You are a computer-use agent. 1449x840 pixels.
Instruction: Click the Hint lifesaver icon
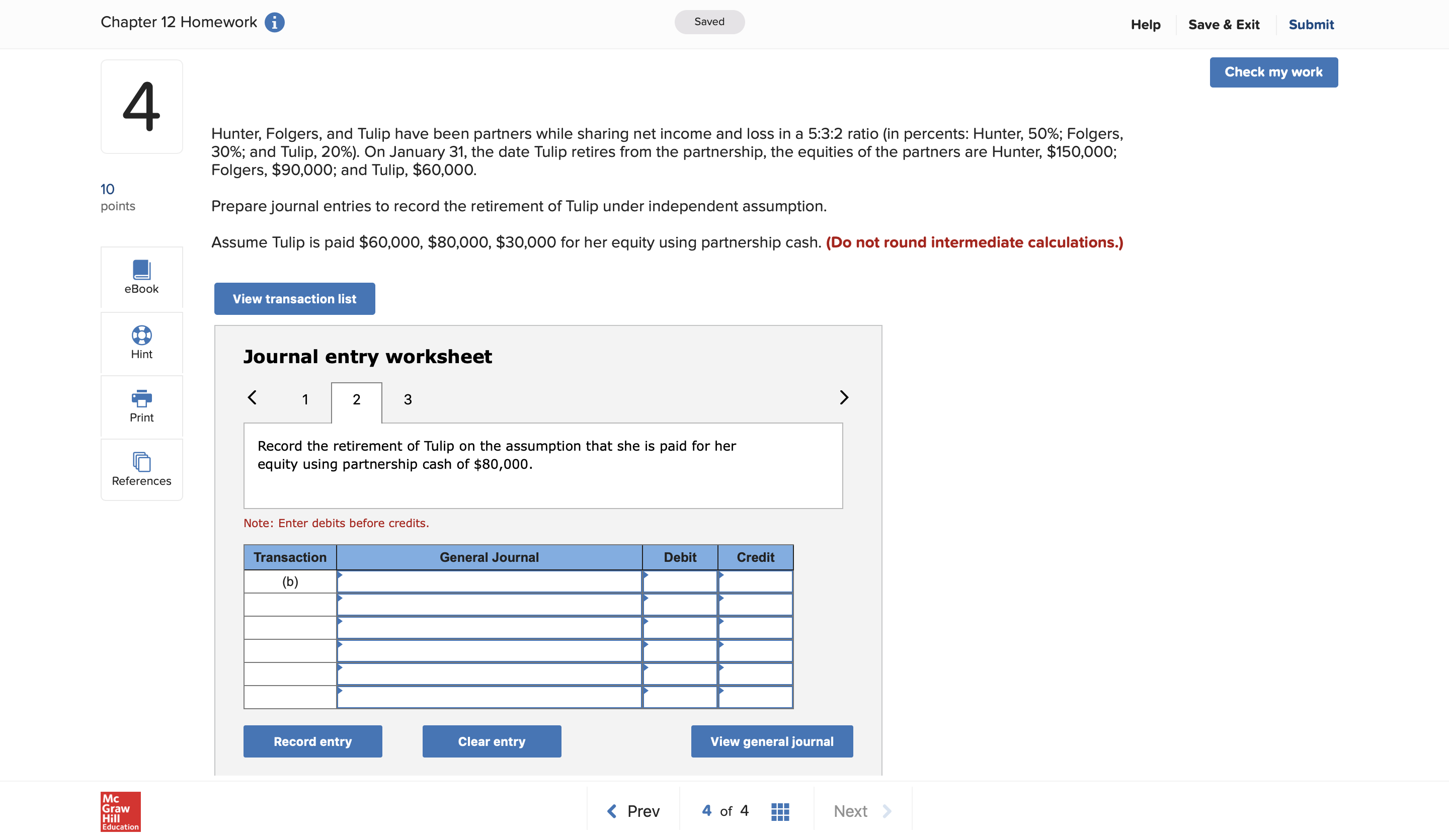pos(141,336)
